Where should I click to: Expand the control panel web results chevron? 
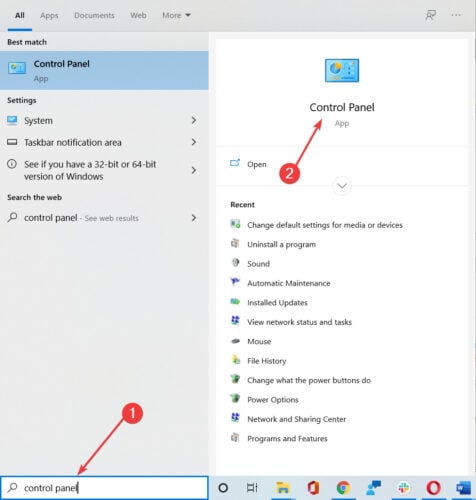[194, 218]
